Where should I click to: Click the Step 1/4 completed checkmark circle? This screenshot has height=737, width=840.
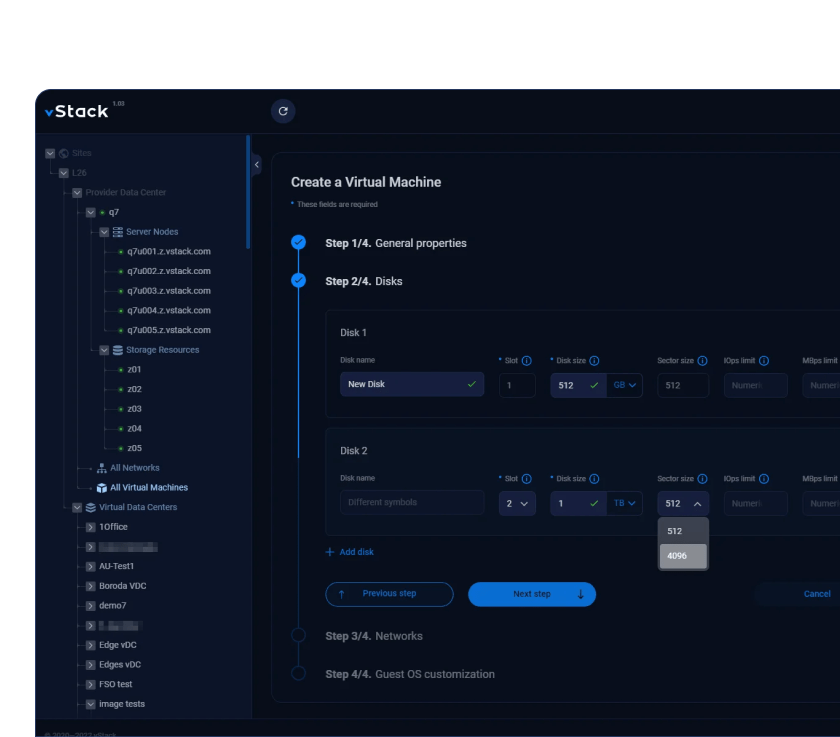tap(298, 243)
